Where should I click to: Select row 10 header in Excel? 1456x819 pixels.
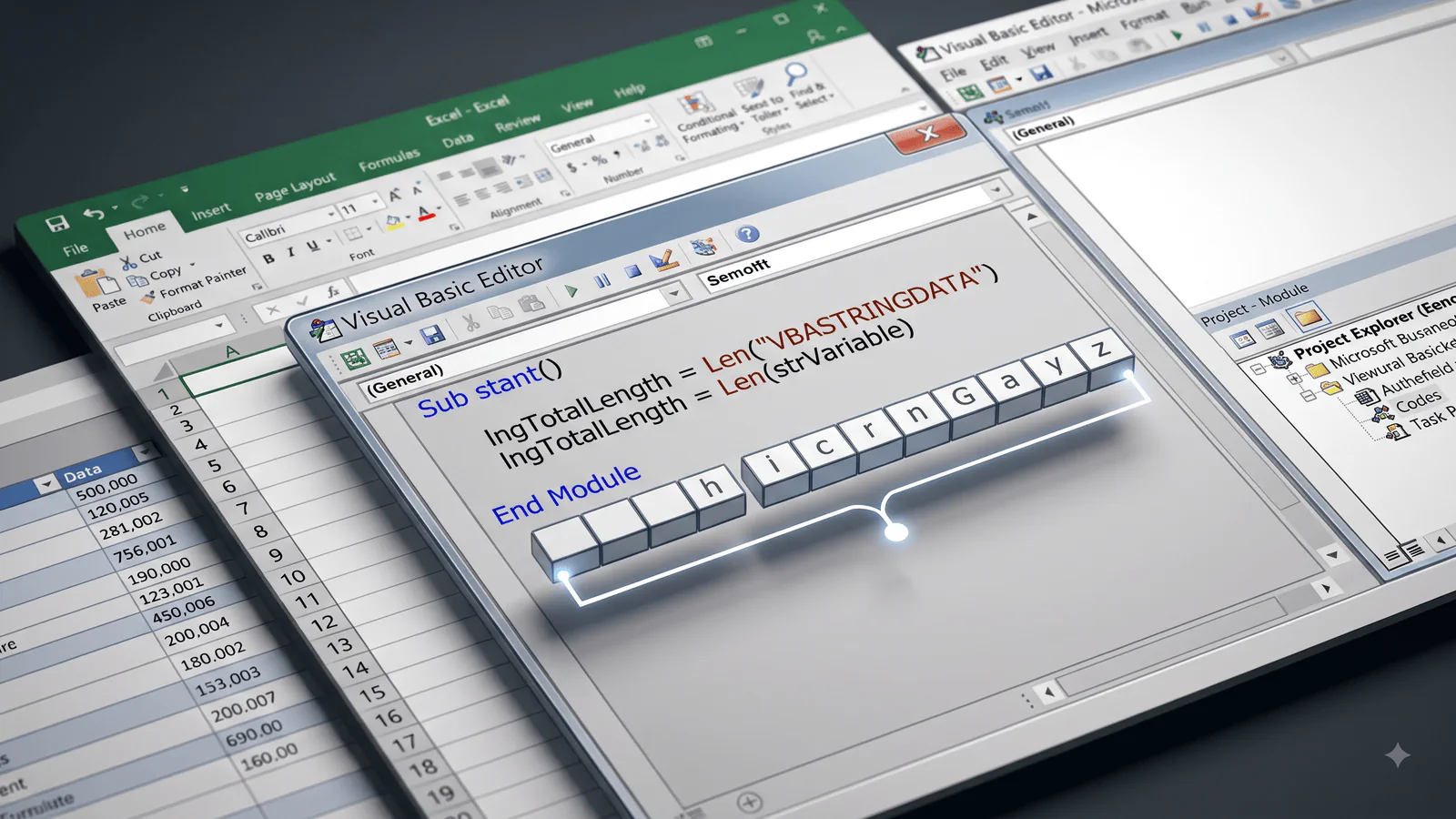point(293,577)
